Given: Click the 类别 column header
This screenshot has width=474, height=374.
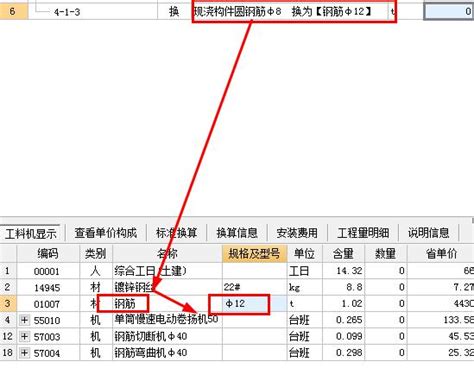Looking at the screenshot, I should pyautogui.click(x=96, y=254).
